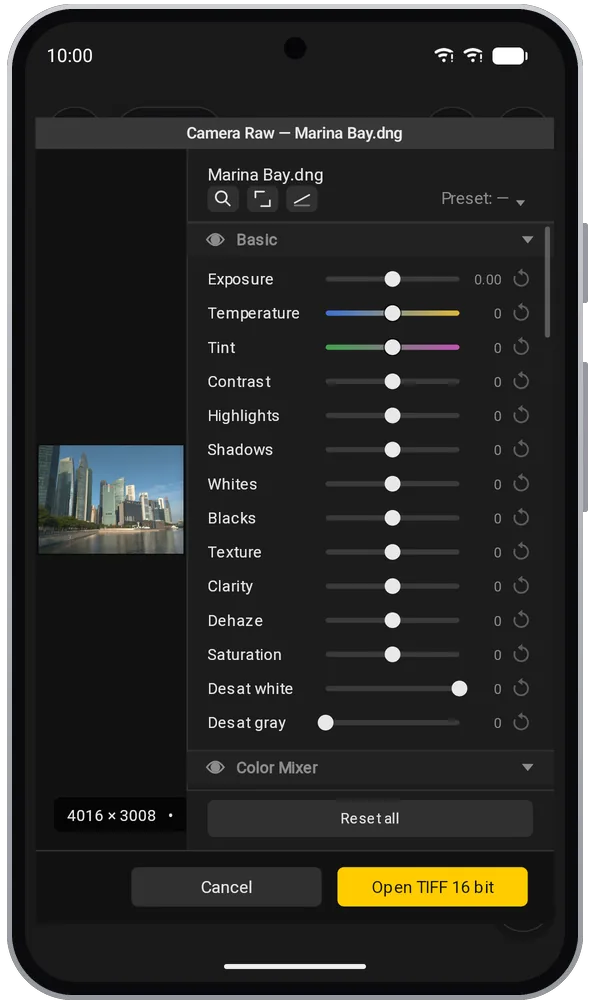
Task: Select the crop tool icon
Action: [x=262, y=199]
